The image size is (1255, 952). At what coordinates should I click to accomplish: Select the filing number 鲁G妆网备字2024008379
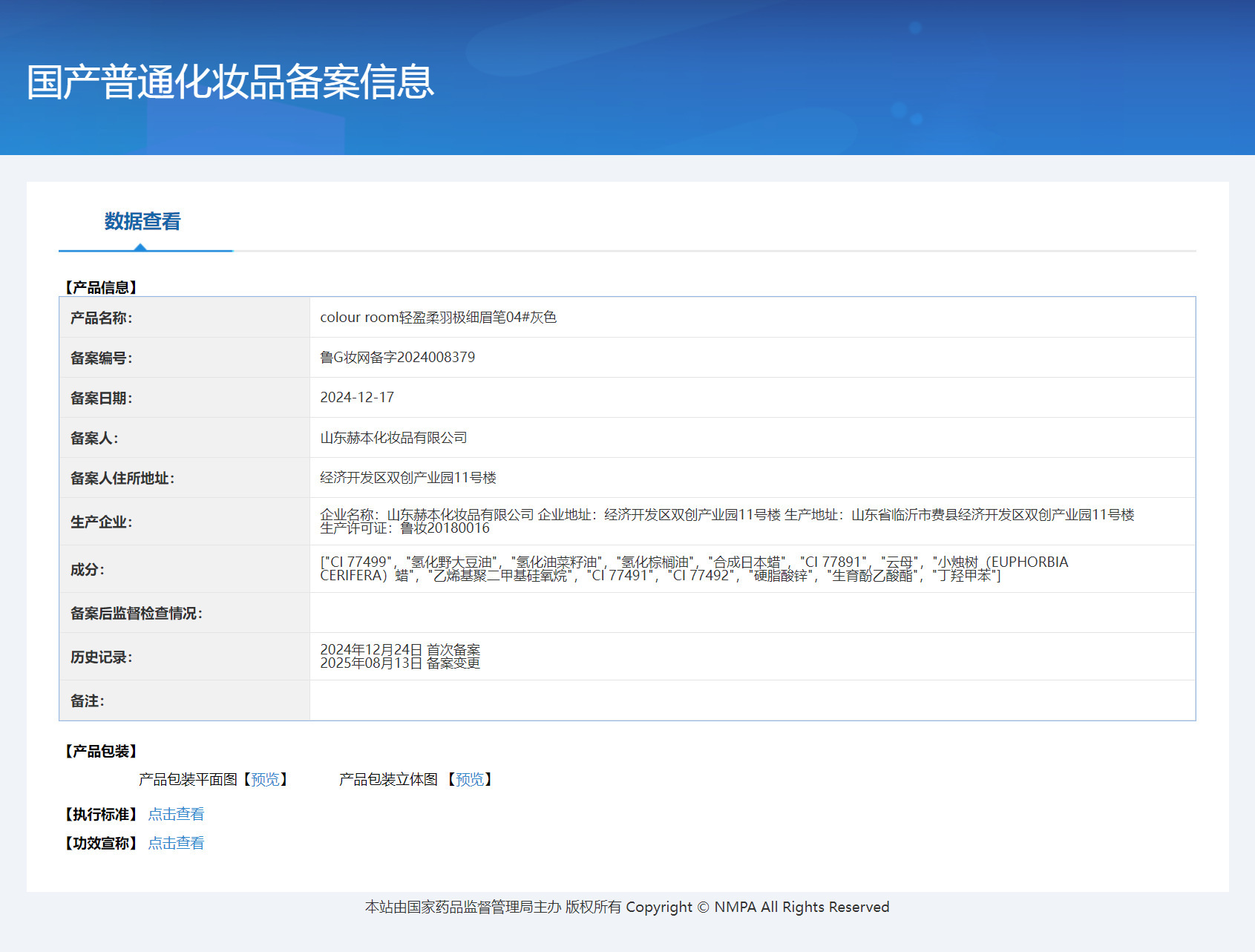(397, 357)
